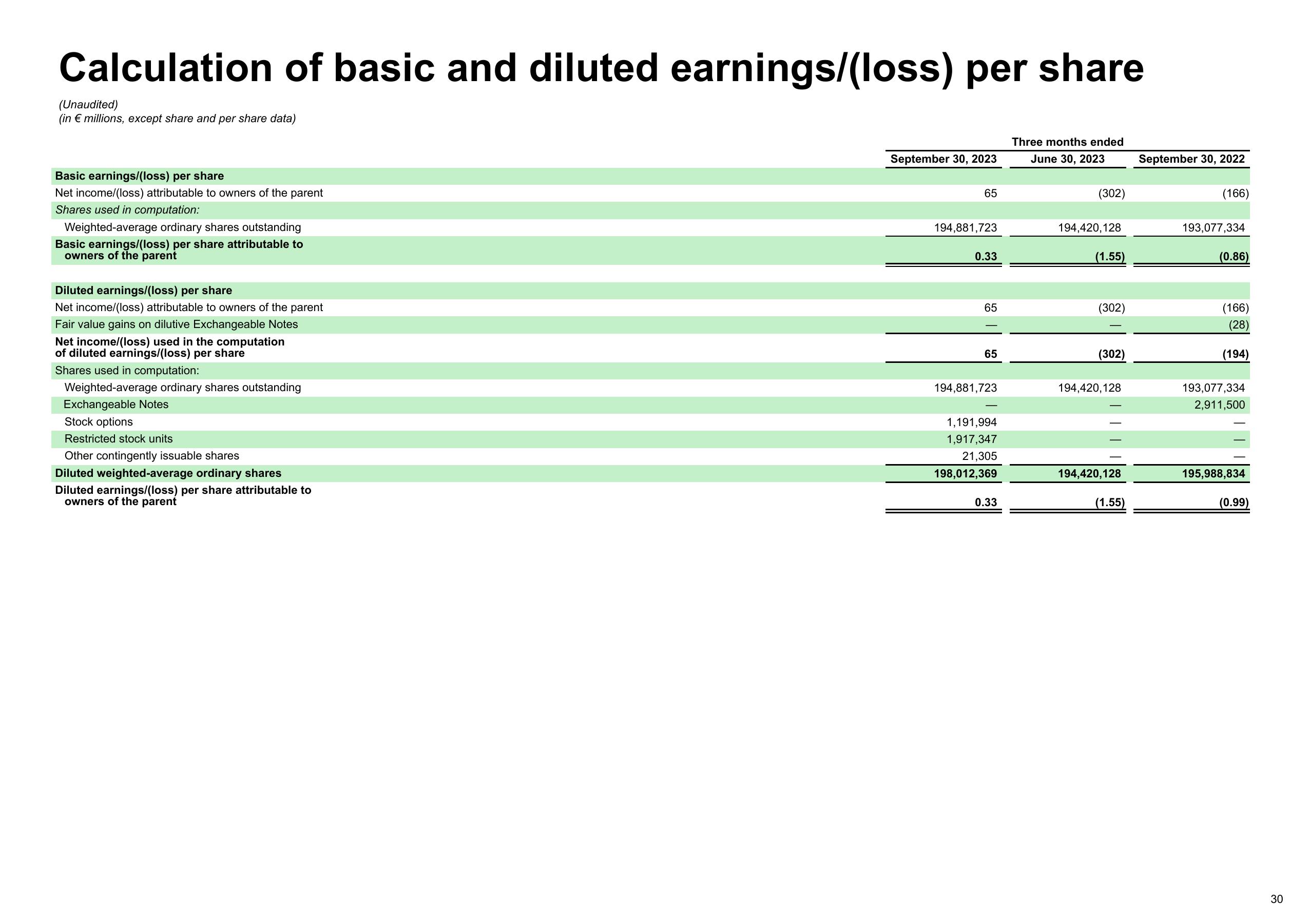Click 'Fair value gains on dilutive Exchangeable Notes'
Screen dimensions: 1309x924
[176, 324]
